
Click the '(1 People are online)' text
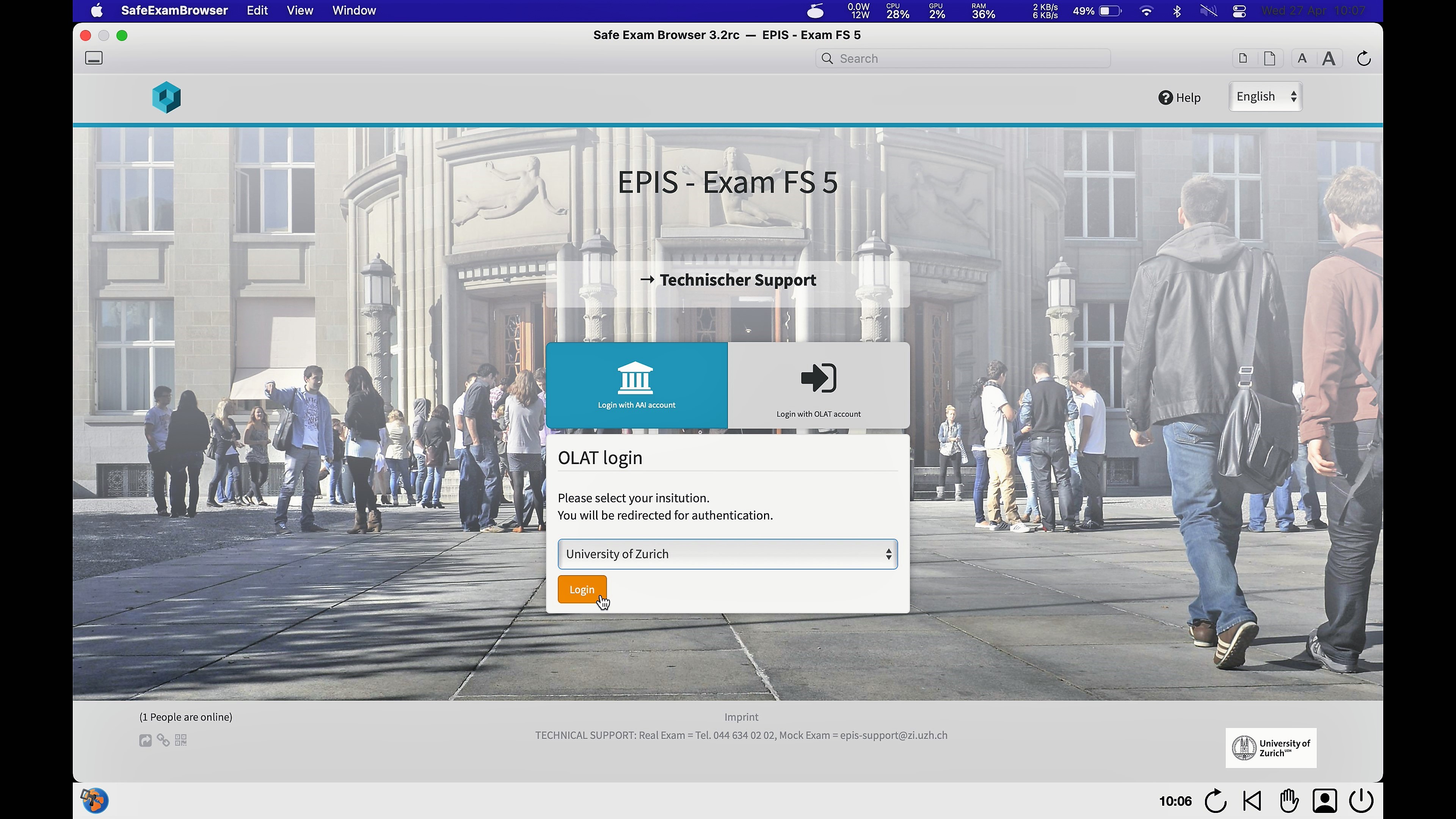(x=185, y=717)
